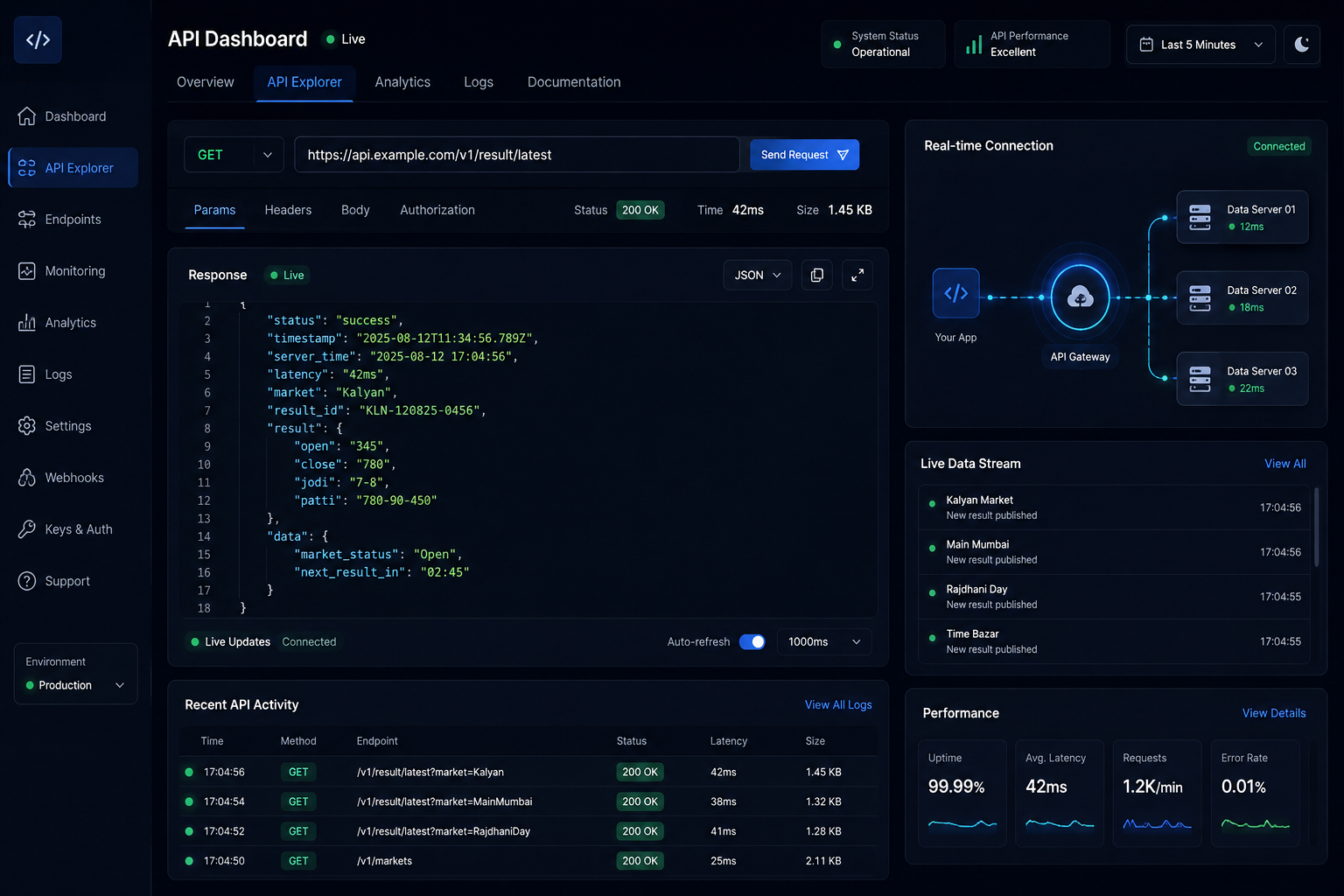This screenshot has width=1344, height=896.
Task: Open the GET method dropdown
Action: (x=234, y=155)
